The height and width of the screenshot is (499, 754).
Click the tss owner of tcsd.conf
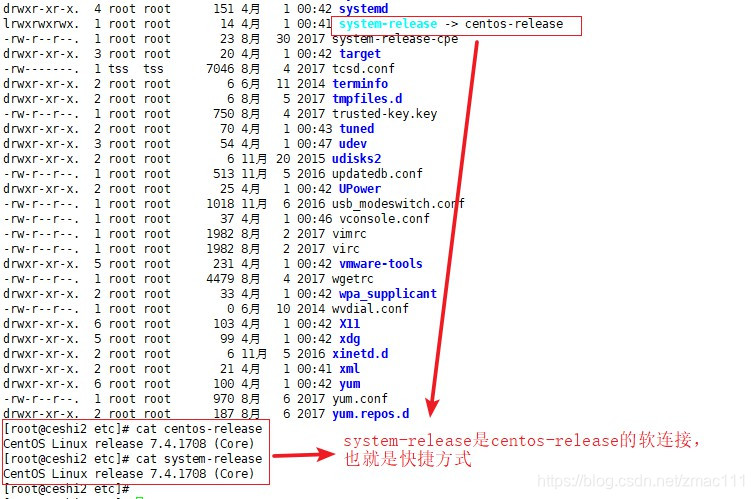pyautogui.click(x=118, y=69)
